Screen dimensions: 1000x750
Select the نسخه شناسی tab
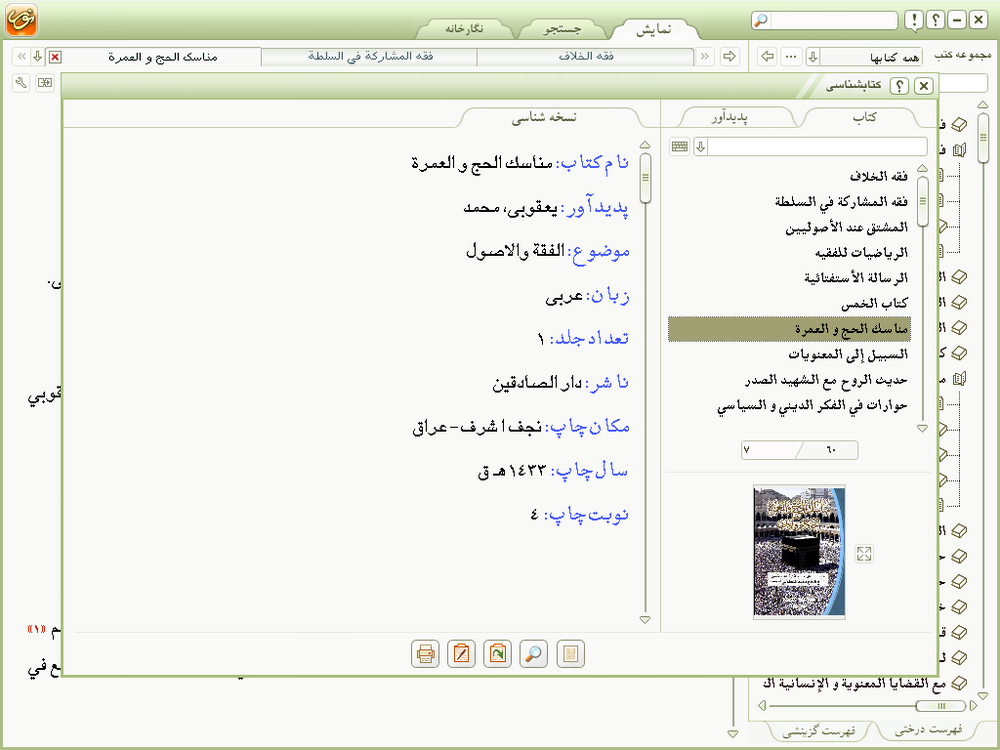click(x=544, y=117)
